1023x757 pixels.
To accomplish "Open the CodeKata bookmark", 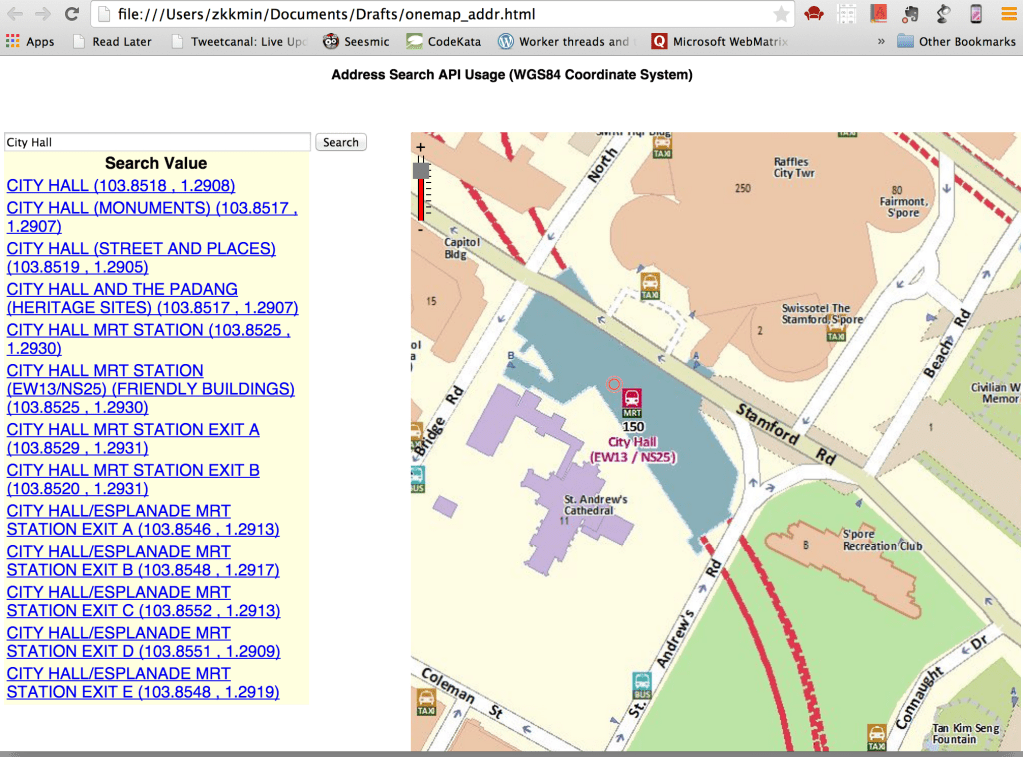I will (x=440, y=42).
